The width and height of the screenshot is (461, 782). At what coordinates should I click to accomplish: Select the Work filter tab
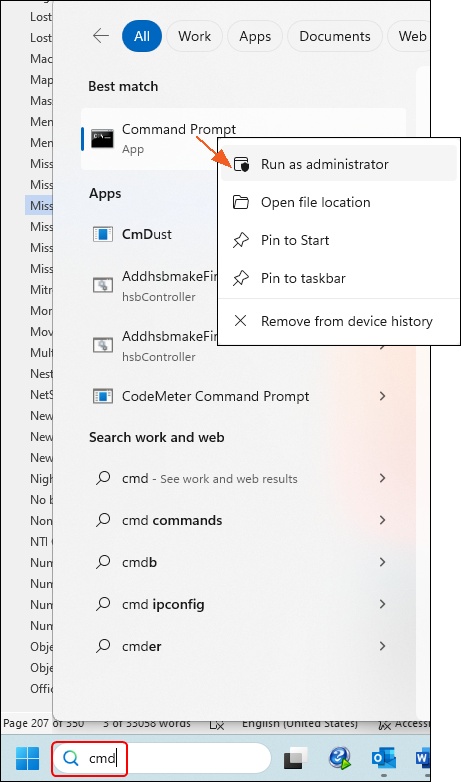coord(195,36)
